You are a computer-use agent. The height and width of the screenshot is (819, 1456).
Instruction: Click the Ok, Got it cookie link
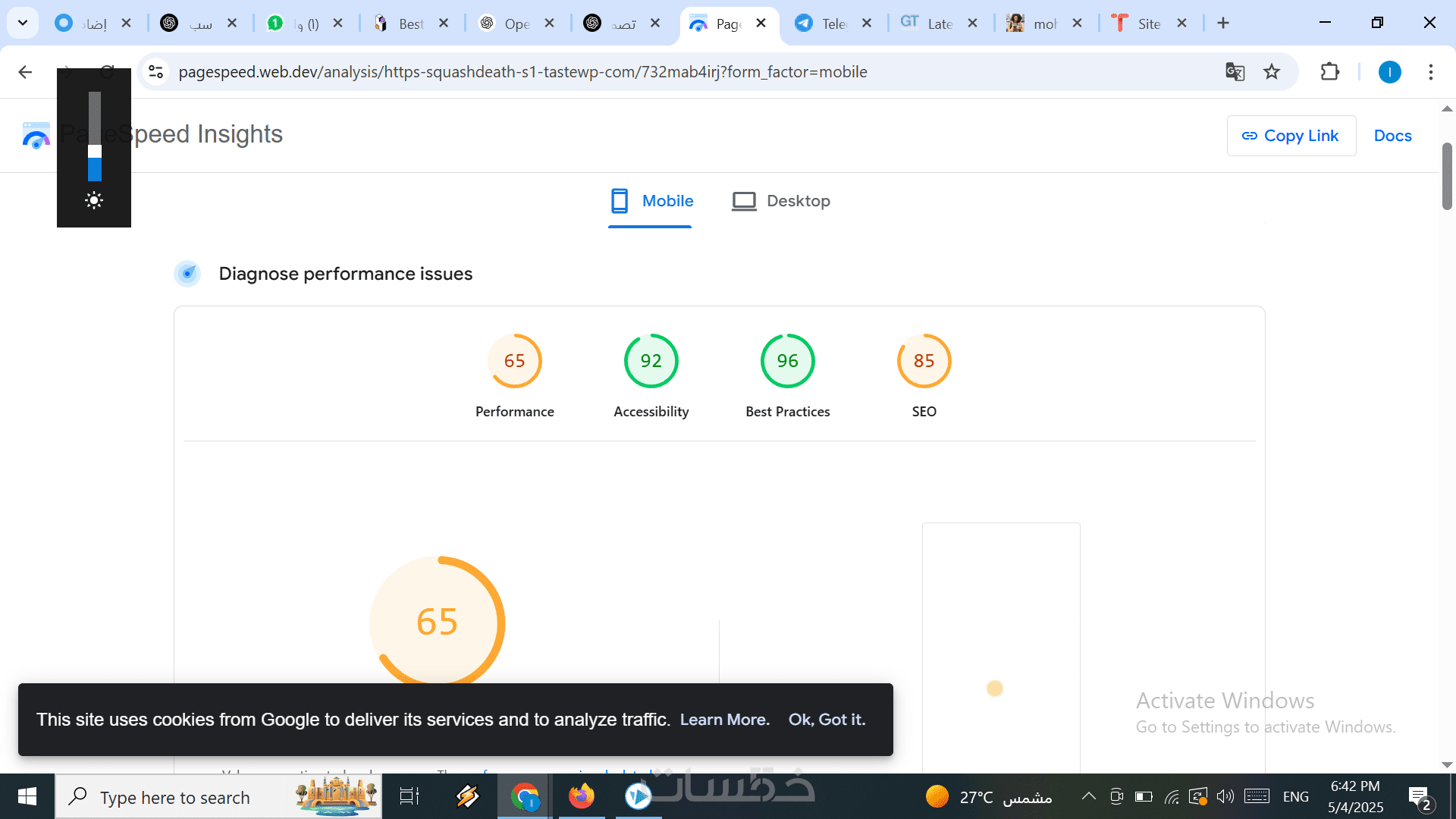pos(827,720)
